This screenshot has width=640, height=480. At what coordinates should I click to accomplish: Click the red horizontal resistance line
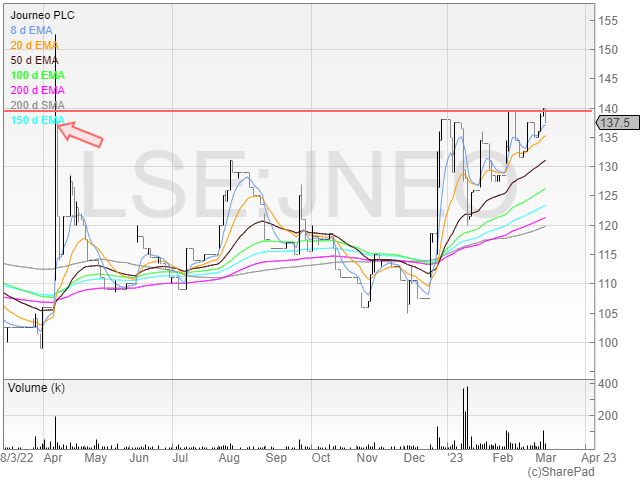[298, 111]
